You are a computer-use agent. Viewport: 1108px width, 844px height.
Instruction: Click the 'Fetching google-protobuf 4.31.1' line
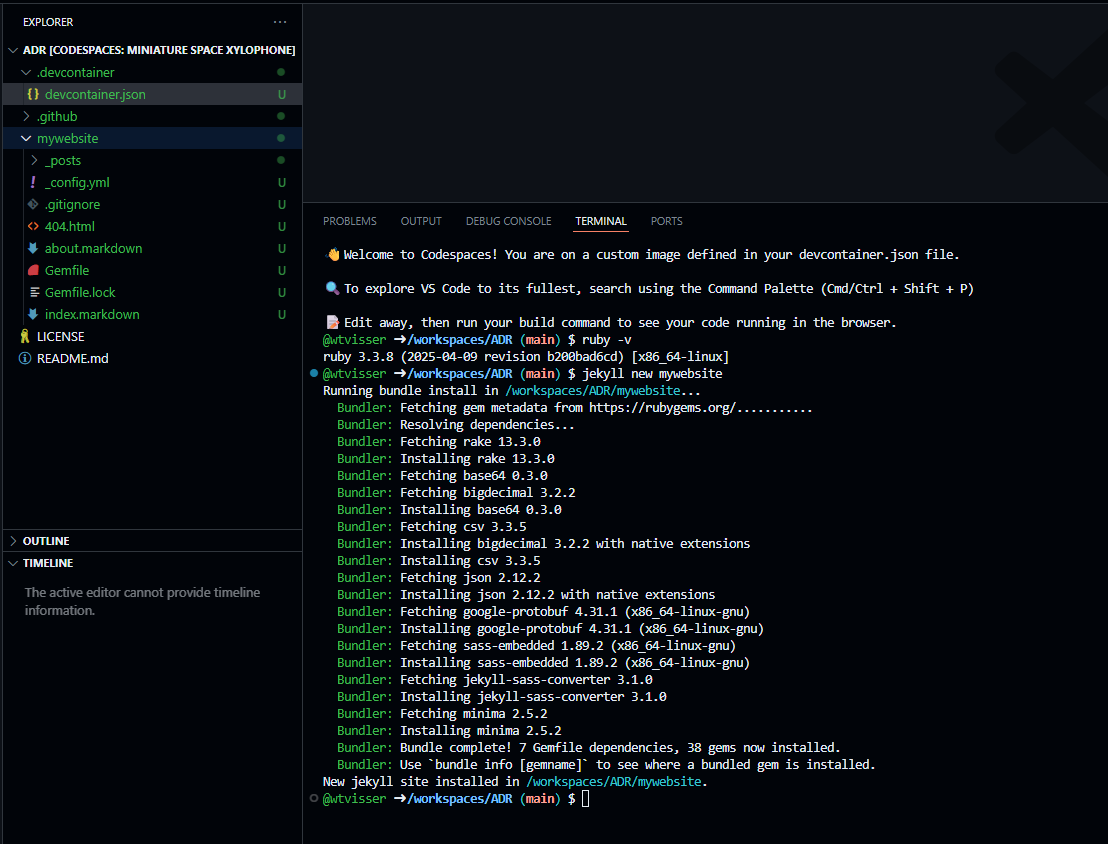pyautogui.click(x=543, y=611)
